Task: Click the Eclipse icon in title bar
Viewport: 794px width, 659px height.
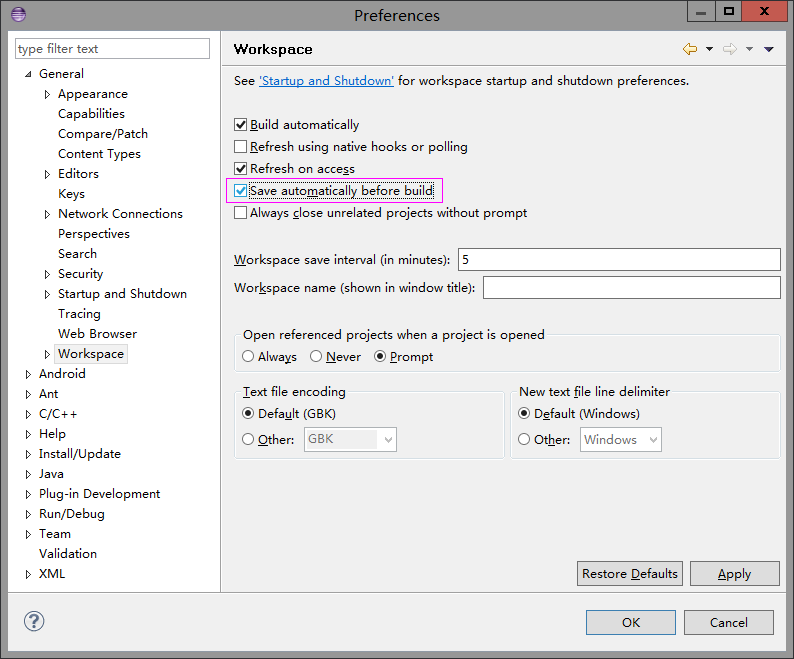Action: point(19,15)
